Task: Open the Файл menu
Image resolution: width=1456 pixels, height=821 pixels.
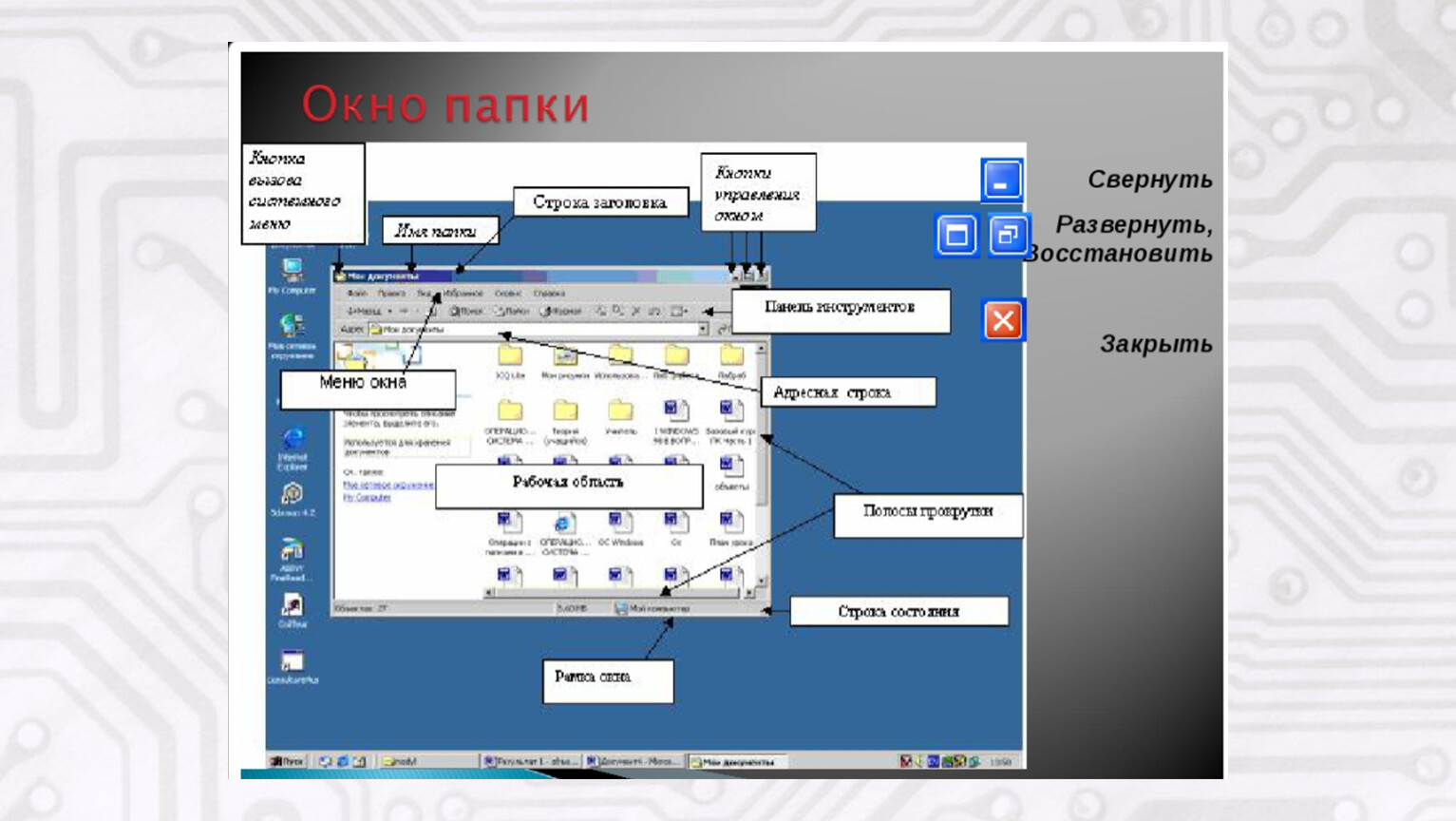Action: (x=356, y=294)
